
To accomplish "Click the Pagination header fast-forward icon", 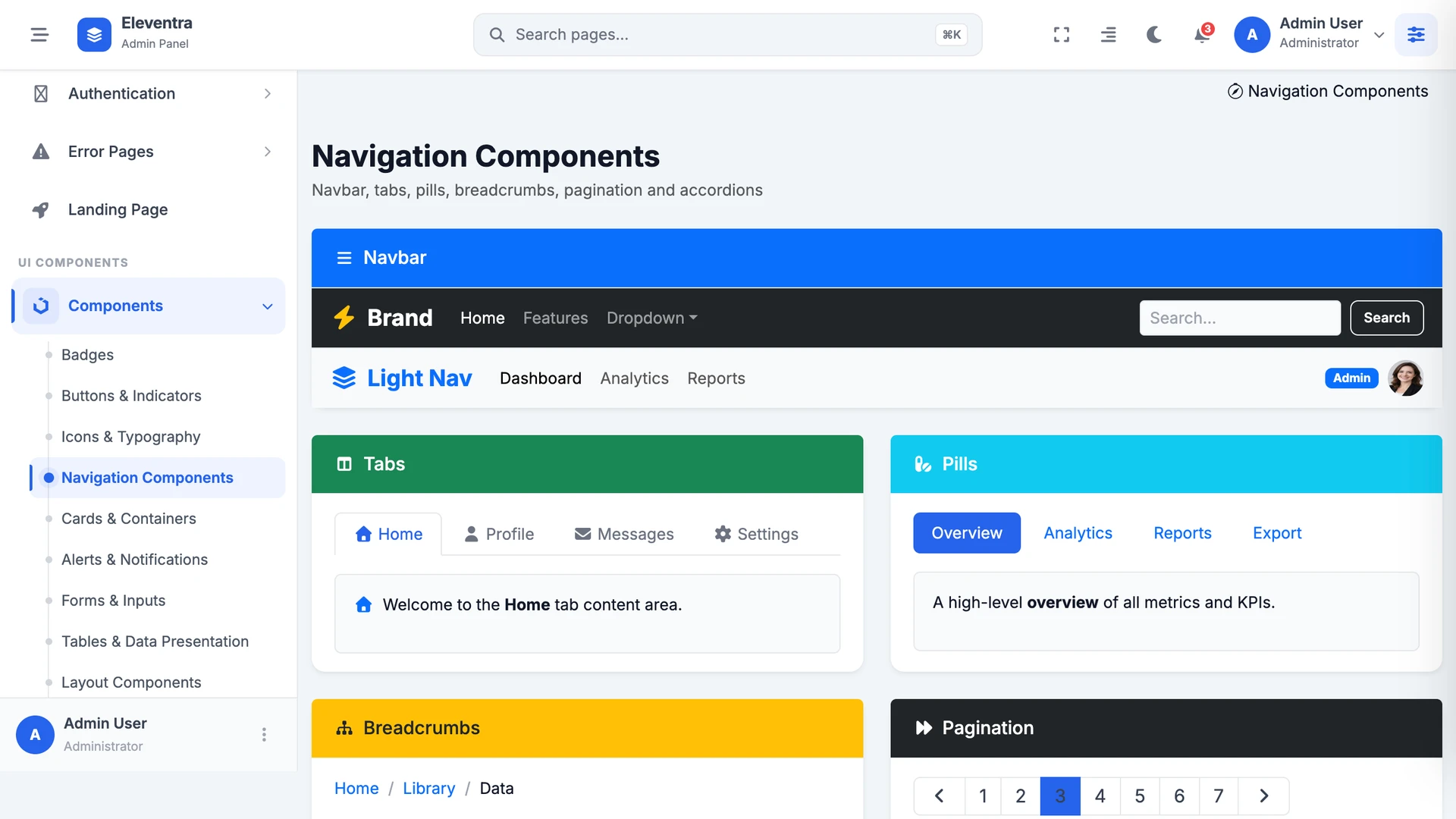I will (x=923, y=728).
